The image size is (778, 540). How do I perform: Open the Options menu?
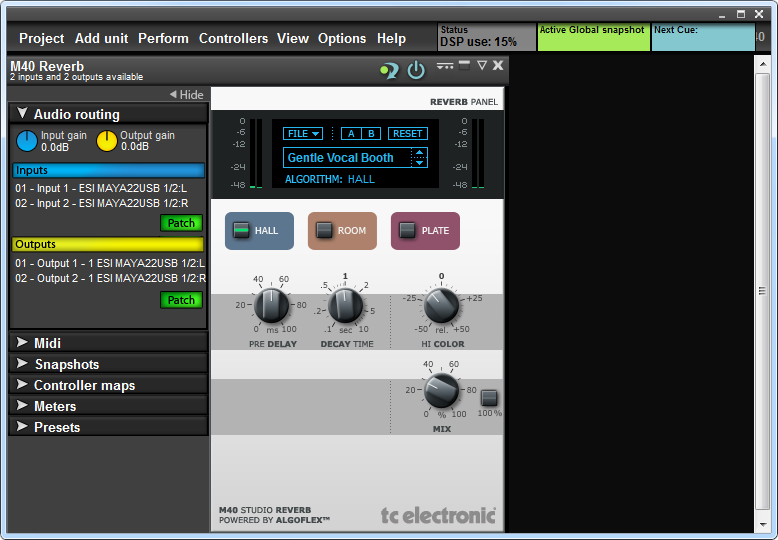click(342, 38)
